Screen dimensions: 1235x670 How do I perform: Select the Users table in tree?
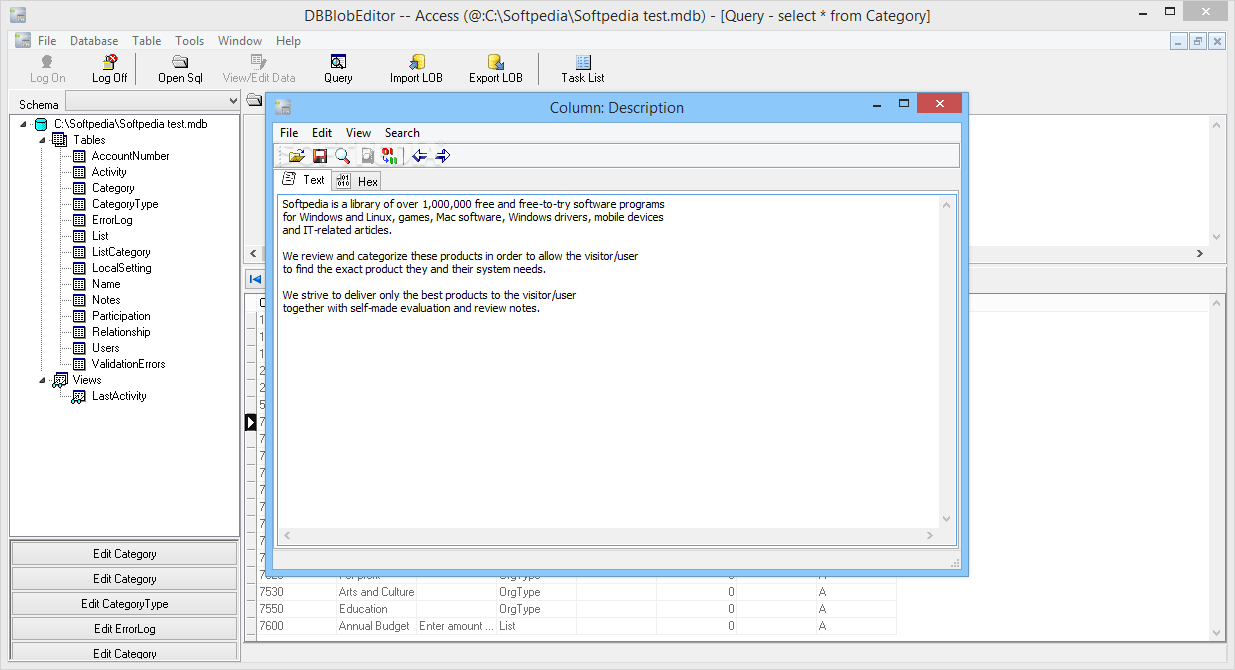point(105,348)
